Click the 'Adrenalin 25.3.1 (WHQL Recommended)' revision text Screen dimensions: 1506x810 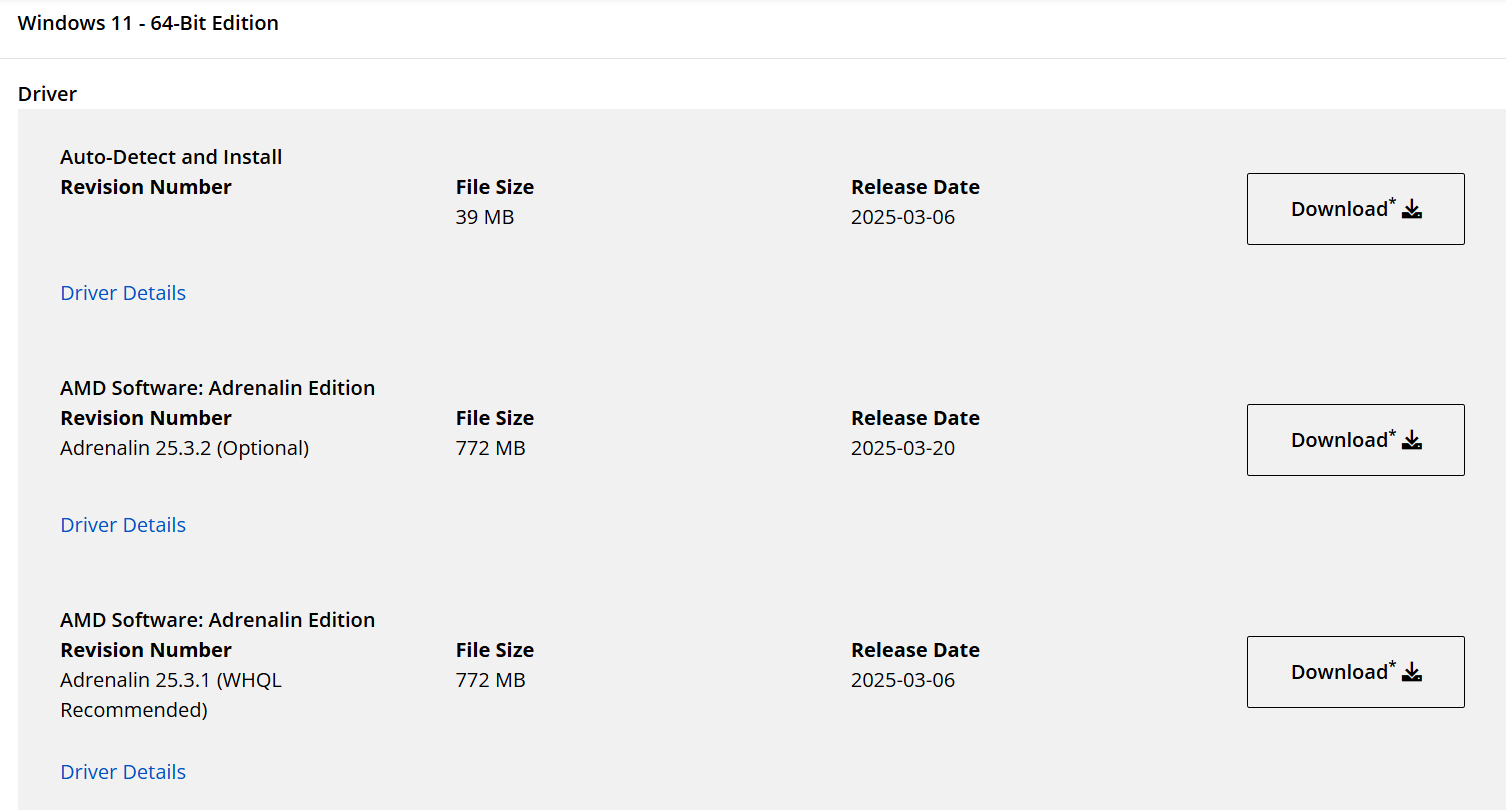[171, 695]
